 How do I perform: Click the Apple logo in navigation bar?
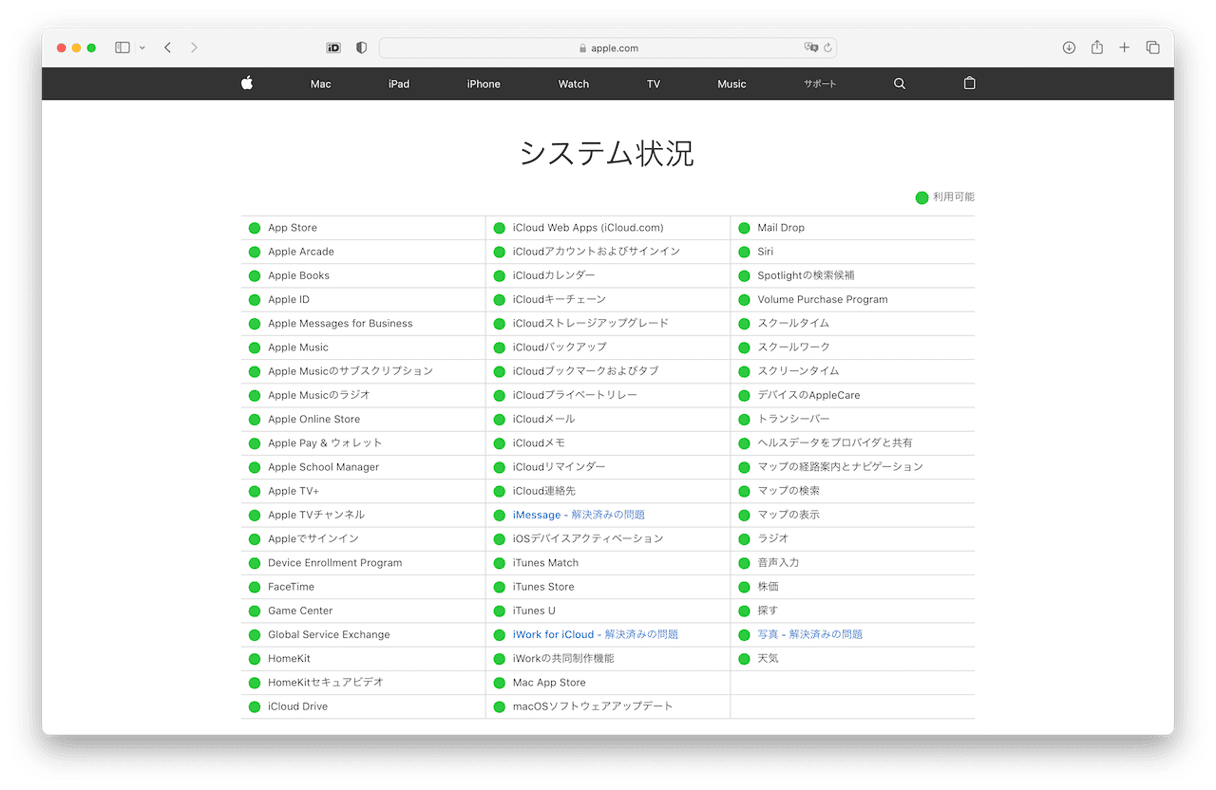click(x=247, y=84)
